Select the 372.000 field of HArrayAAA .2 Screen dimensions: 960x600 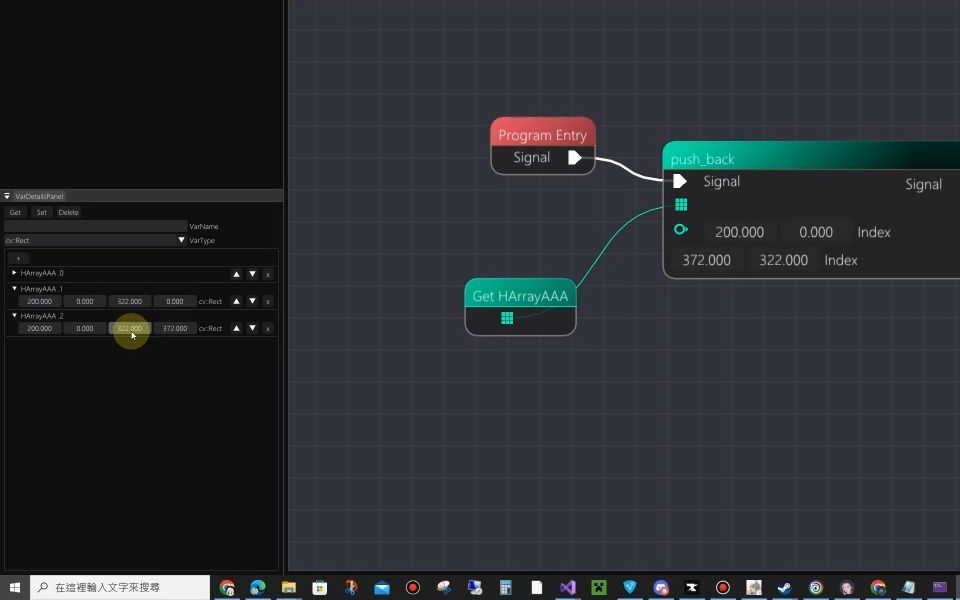(x=175, y=328)
